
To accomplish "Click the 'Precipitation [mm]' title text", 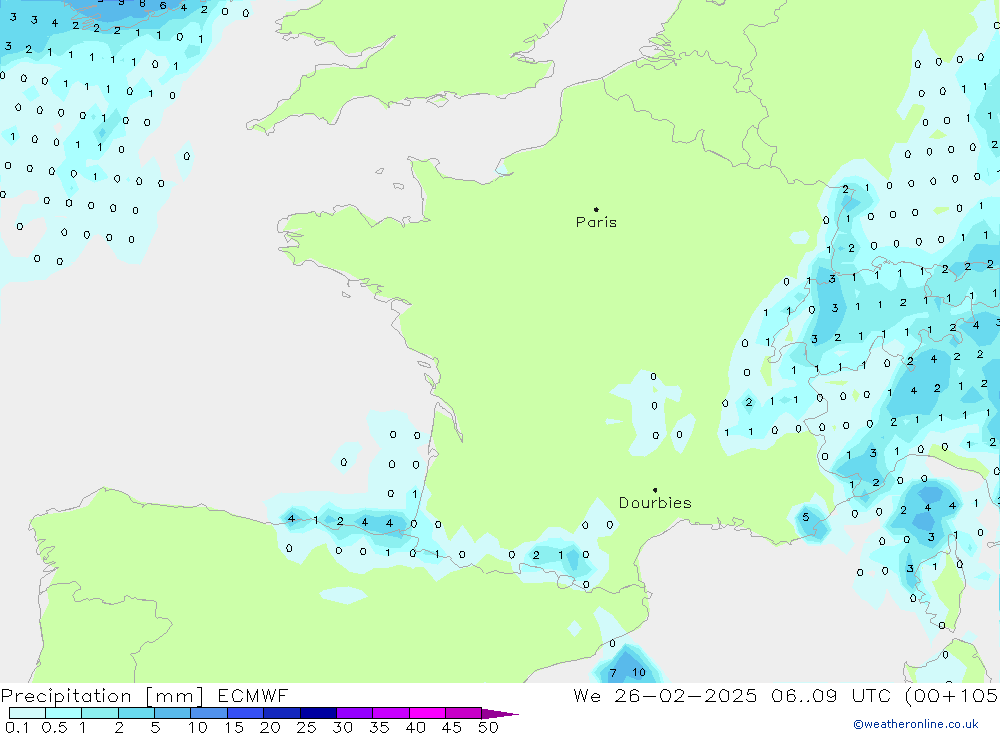I will (x=102, y=695).
